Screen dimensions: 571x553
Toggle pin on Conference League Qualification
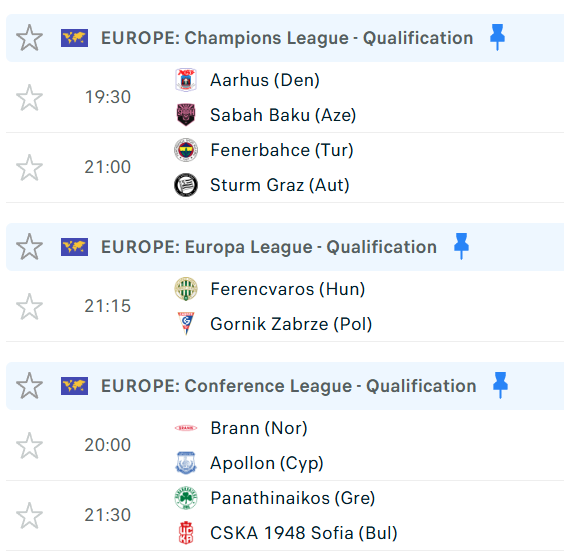[x=500, y=385]
